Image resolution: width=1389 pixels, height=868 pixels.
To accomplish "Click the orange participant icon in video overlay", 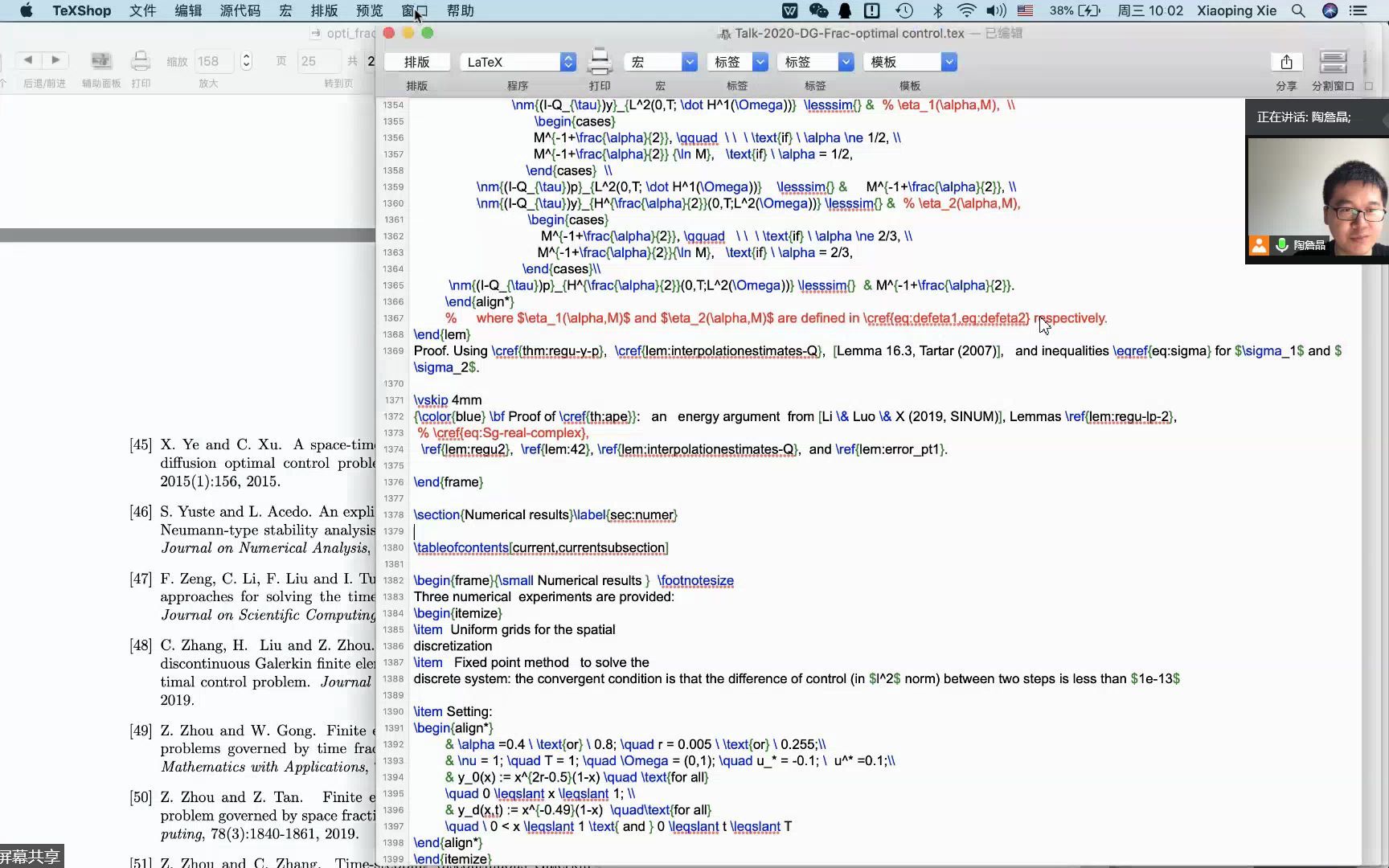I will coord(1259,245).
